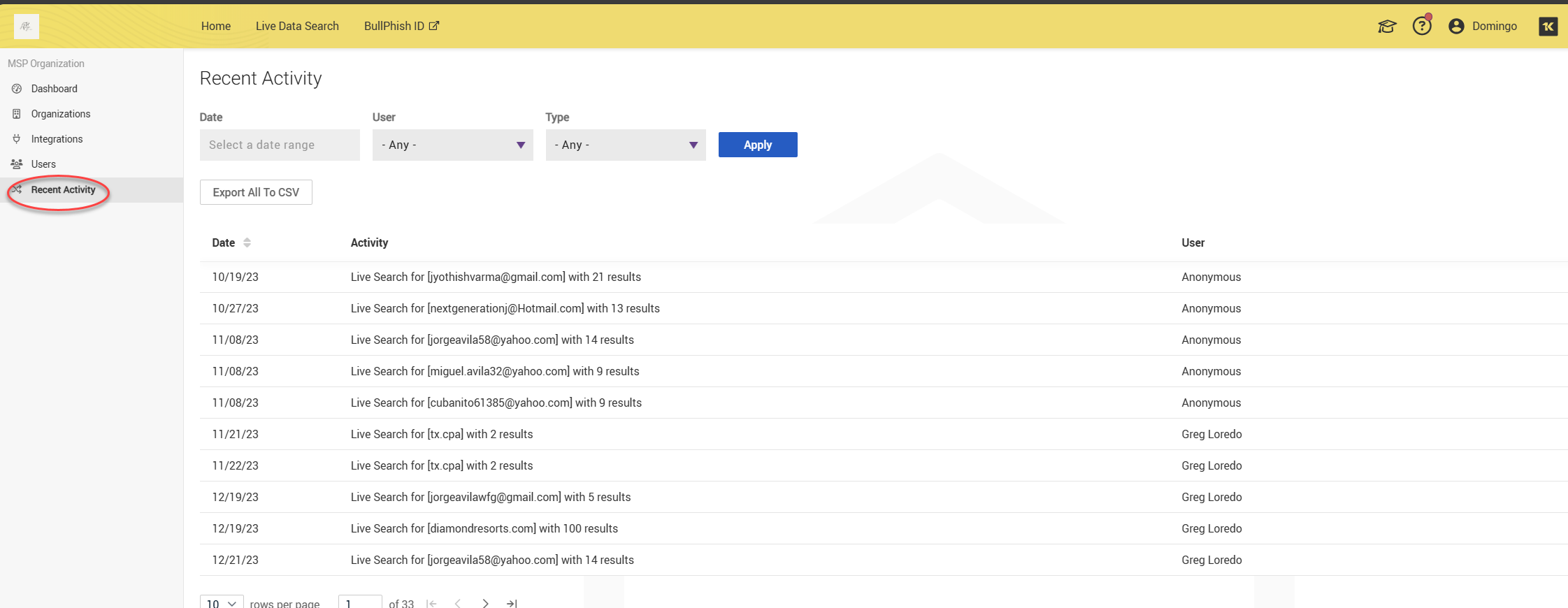1568x608 pixels.
Task: Click the date range input field
Action: [x=280, y=145]
